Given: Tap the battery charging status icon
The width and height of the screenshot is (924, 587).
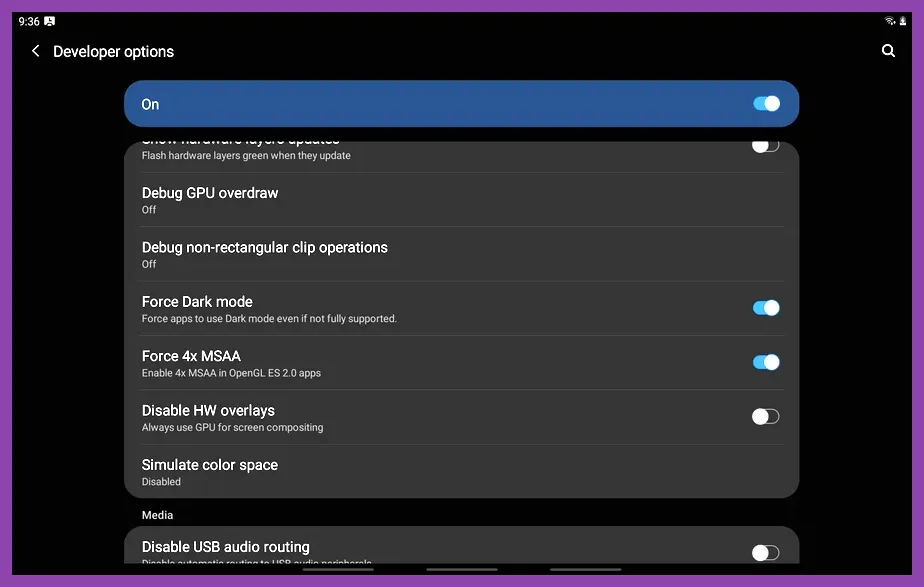Looking at the screenshot, I should [x=902, y=21].
